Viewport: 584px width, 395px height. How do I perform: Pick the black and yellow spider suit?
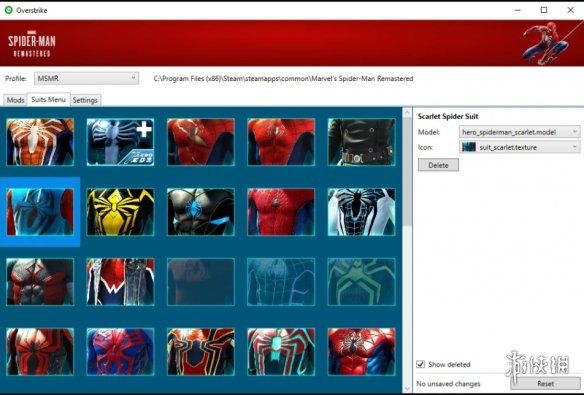[x=120, y=212]
